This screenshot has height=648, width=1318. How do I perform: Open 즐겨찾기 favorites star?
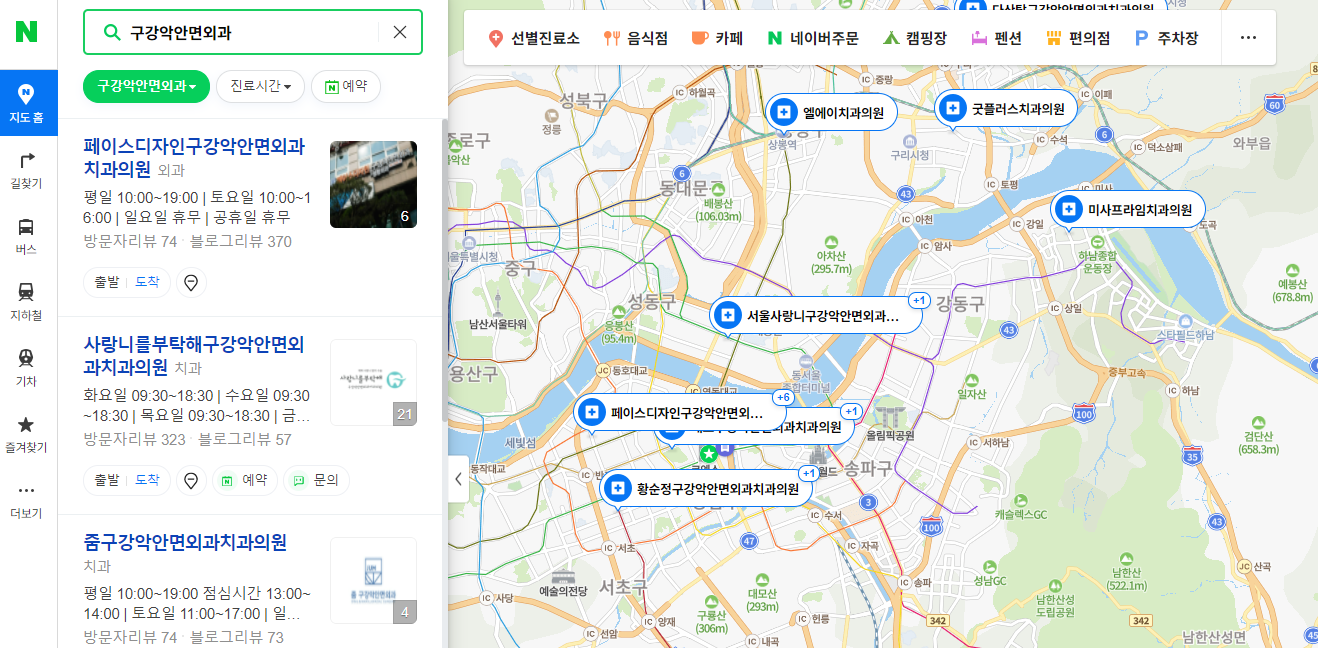point(26,432)
